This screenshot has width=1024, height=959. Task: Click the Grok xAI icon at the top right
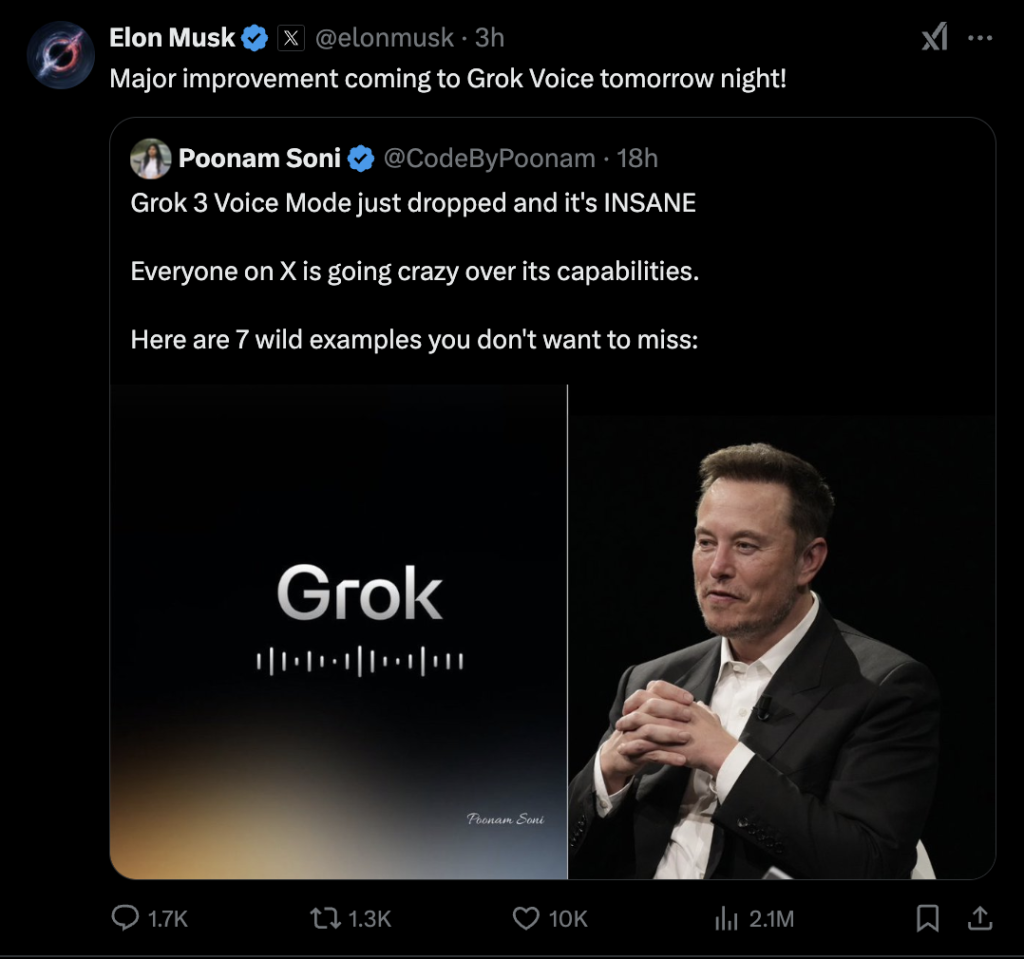click(934, 39)
